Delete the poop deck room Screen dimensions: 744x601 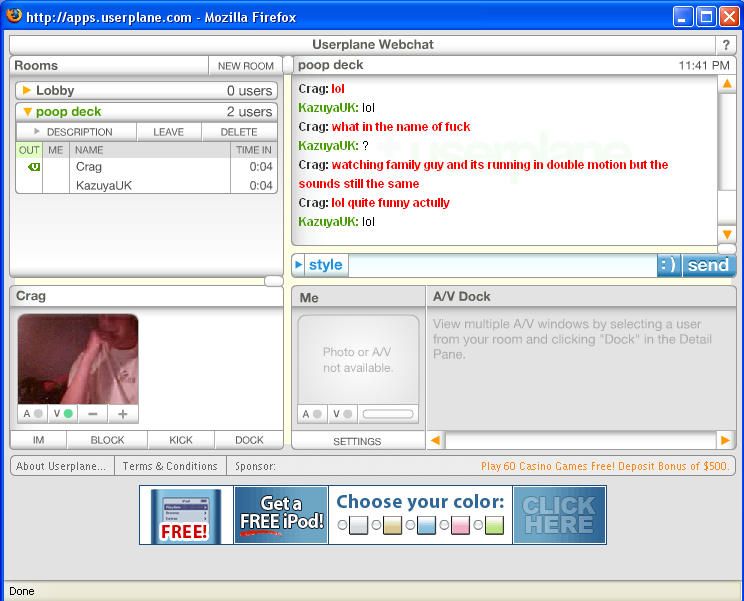coord(239,132)
